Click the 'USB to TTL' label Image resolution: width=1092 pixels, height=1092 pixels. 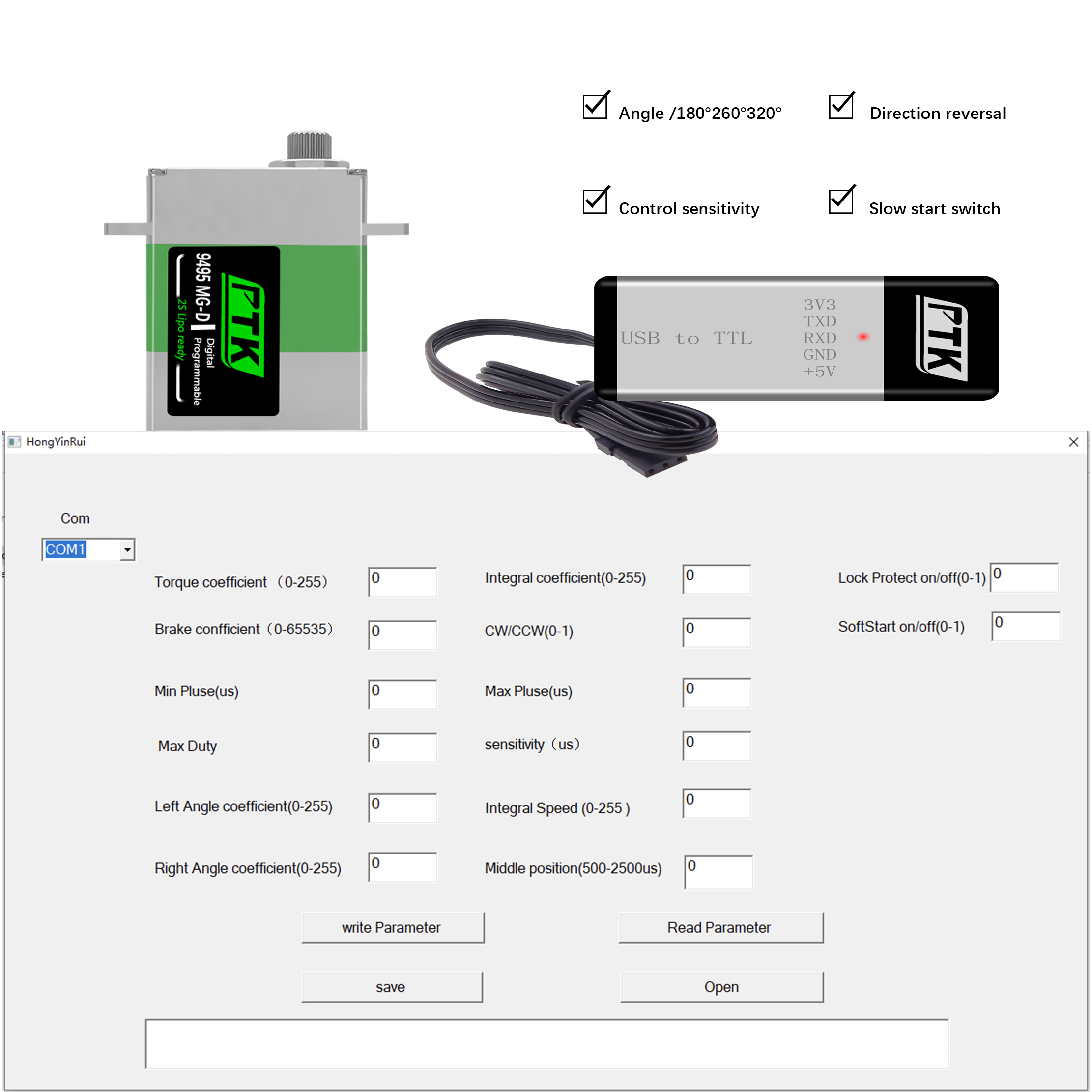pyautogui.click(x=686, y=338)
